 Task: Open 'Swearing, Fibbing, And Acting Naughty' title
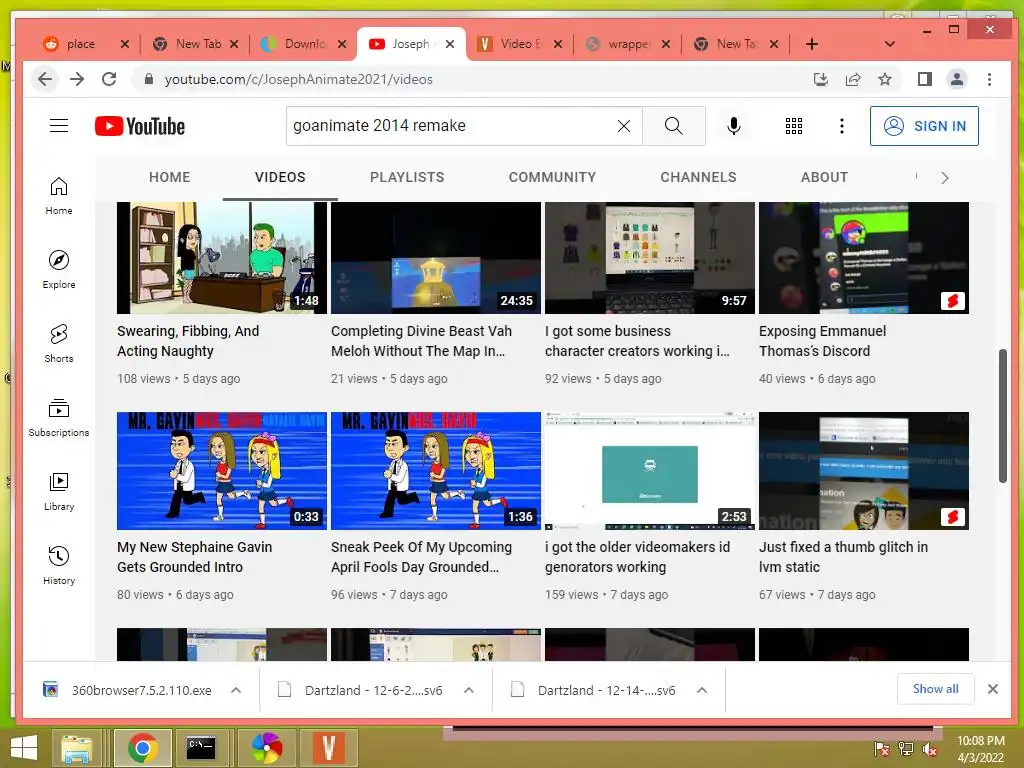click(188, 341)
